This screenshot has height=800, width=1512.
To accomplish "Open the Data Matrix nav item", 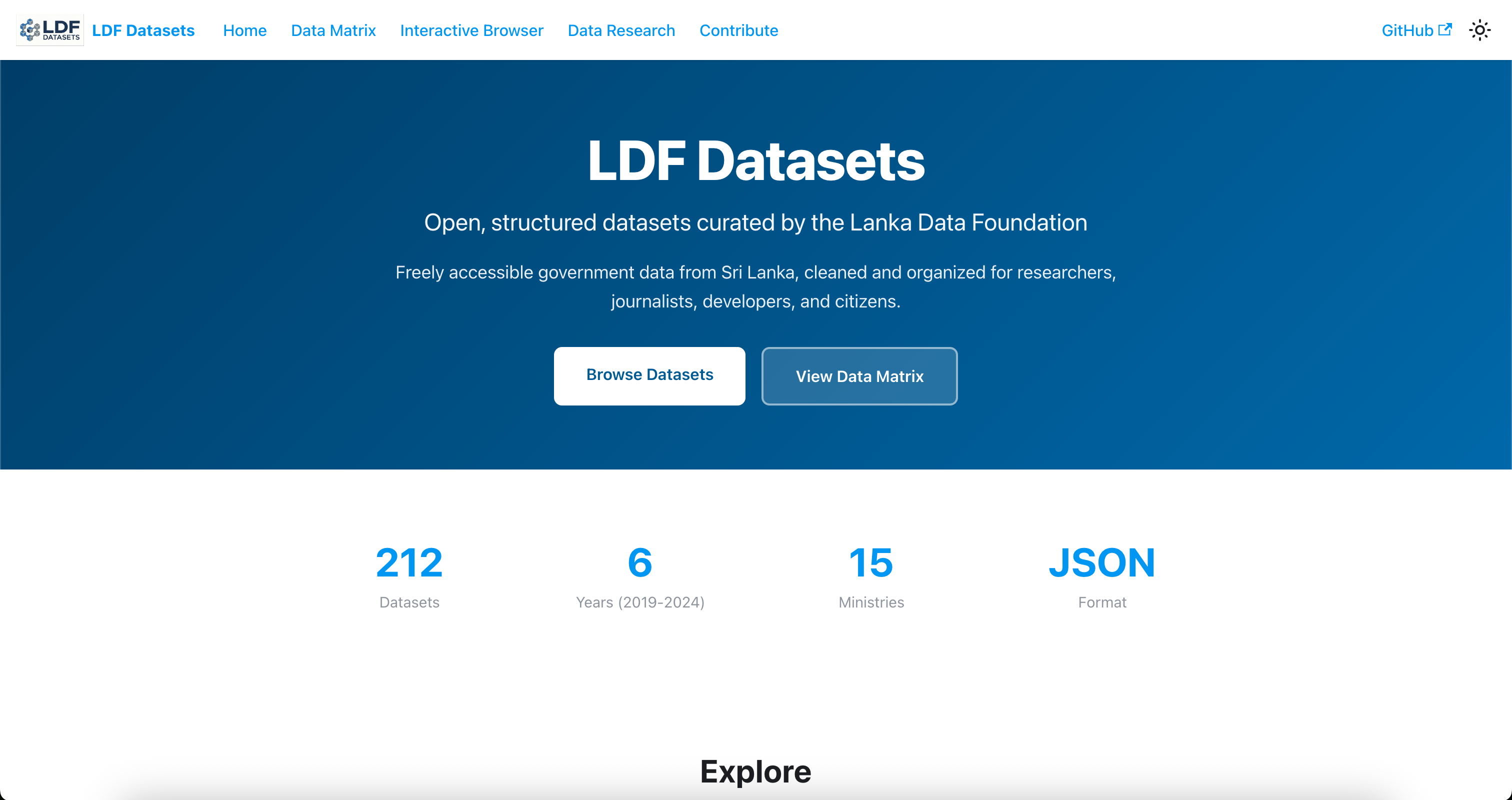I will pos(333,30).
